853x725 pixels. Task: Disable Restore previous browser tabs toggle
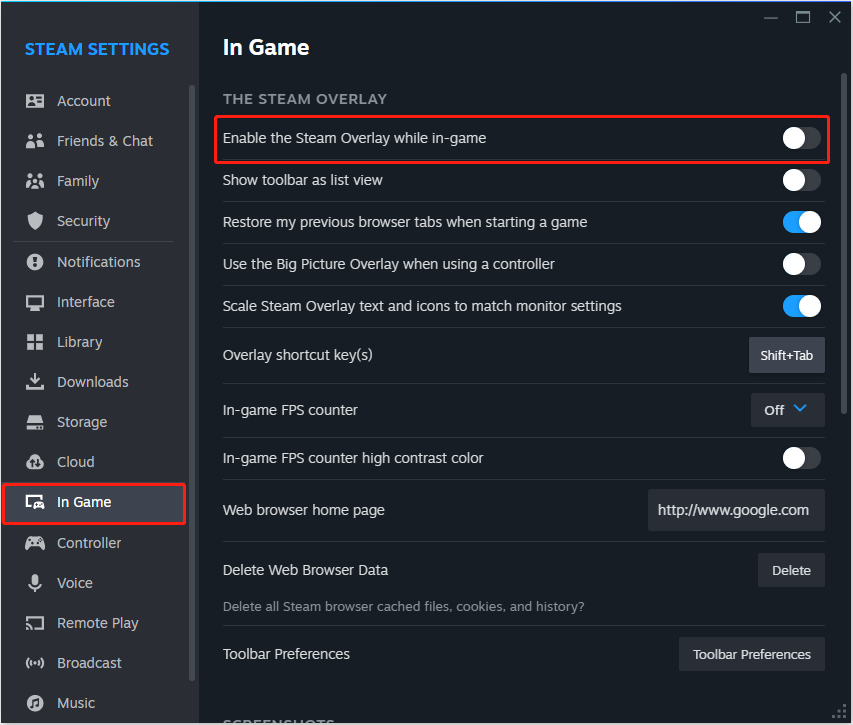801,222
